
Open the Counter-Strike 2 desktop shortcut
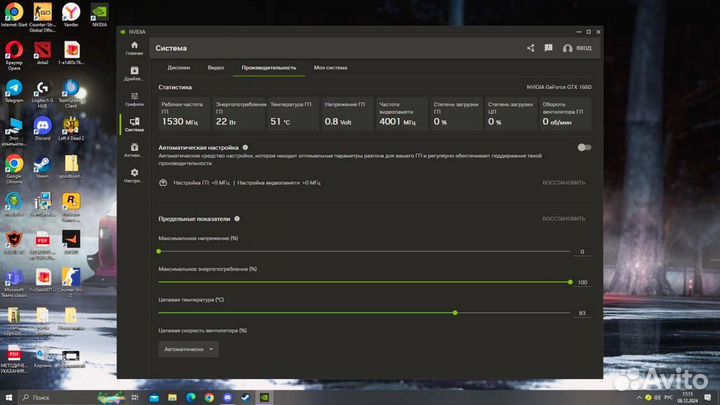[x=71, y=283]
